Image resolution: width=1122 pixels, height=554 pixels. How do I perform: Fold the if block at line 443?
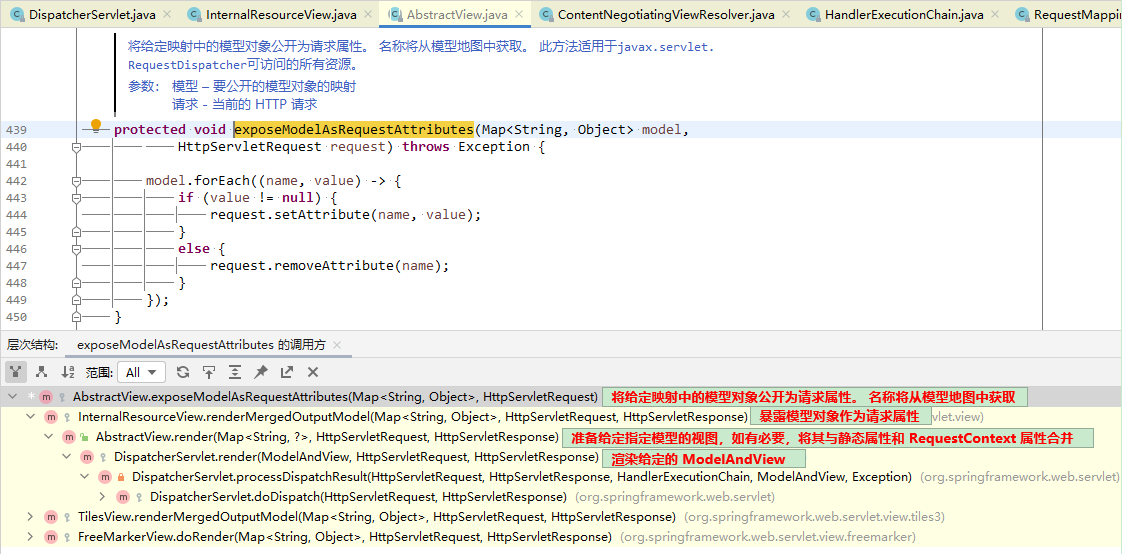click(77, 198)
